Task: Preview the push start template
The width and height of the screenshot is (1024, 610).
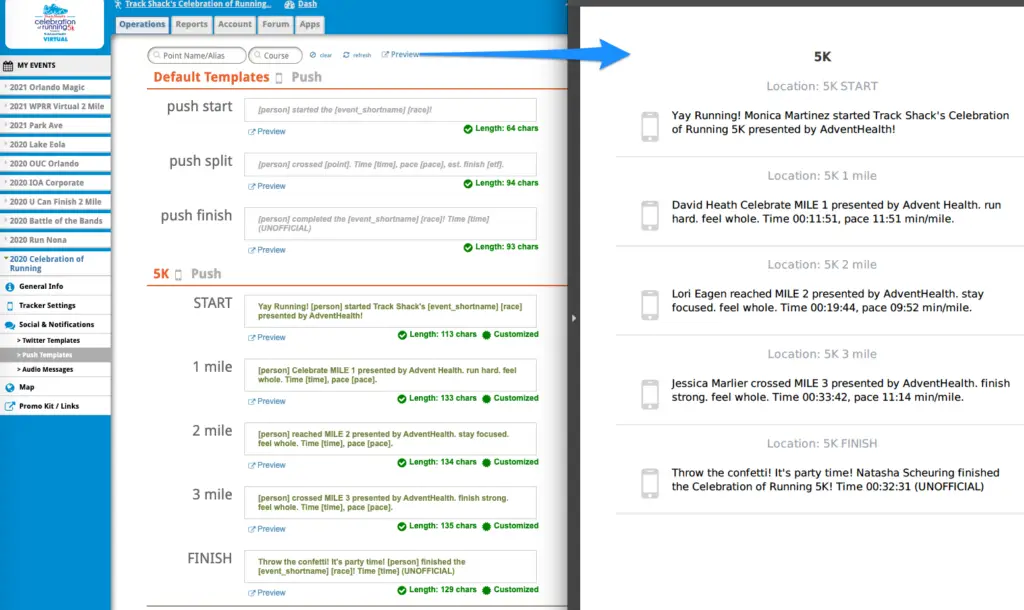Action: [x=267, y=131]
